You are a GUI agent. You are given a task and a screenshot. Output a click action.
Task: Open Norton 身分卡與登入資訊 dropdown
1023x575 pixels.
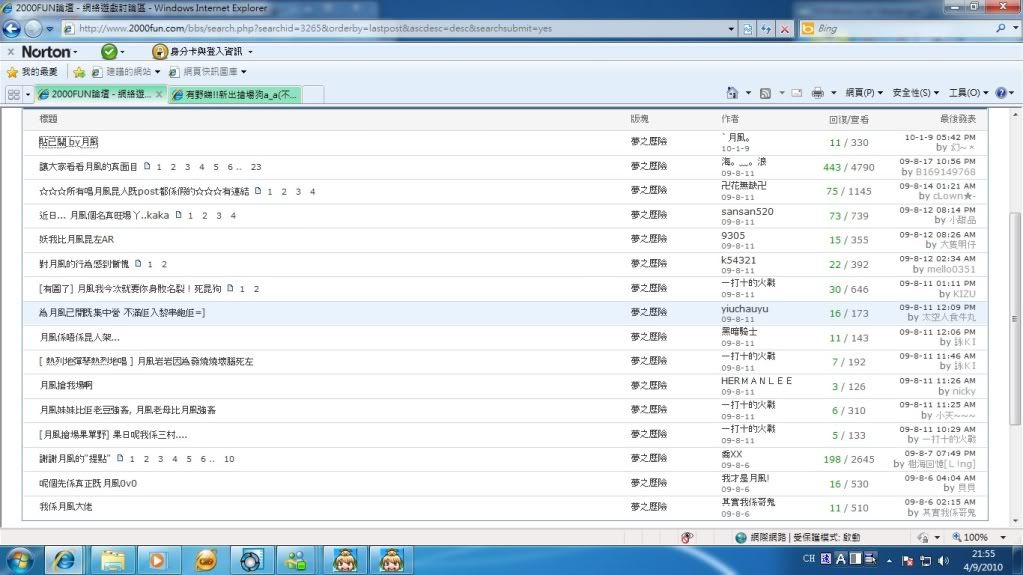[203, 51]
